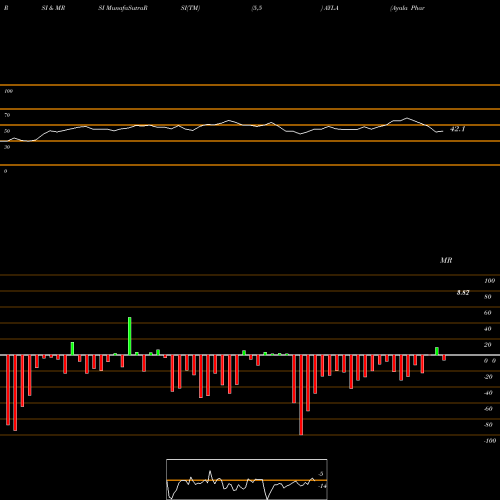Click the tallest green bar in MR histogram

[130, 336]
